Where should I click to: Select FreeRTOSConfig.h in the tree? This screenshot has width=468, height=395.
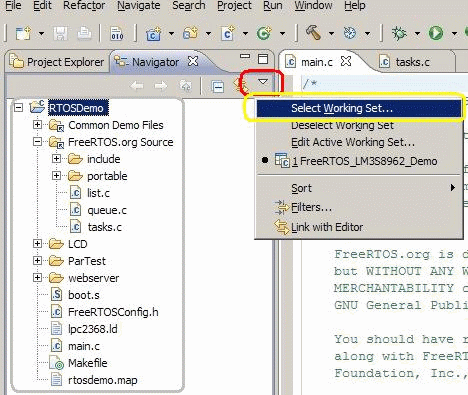point(113,312)
